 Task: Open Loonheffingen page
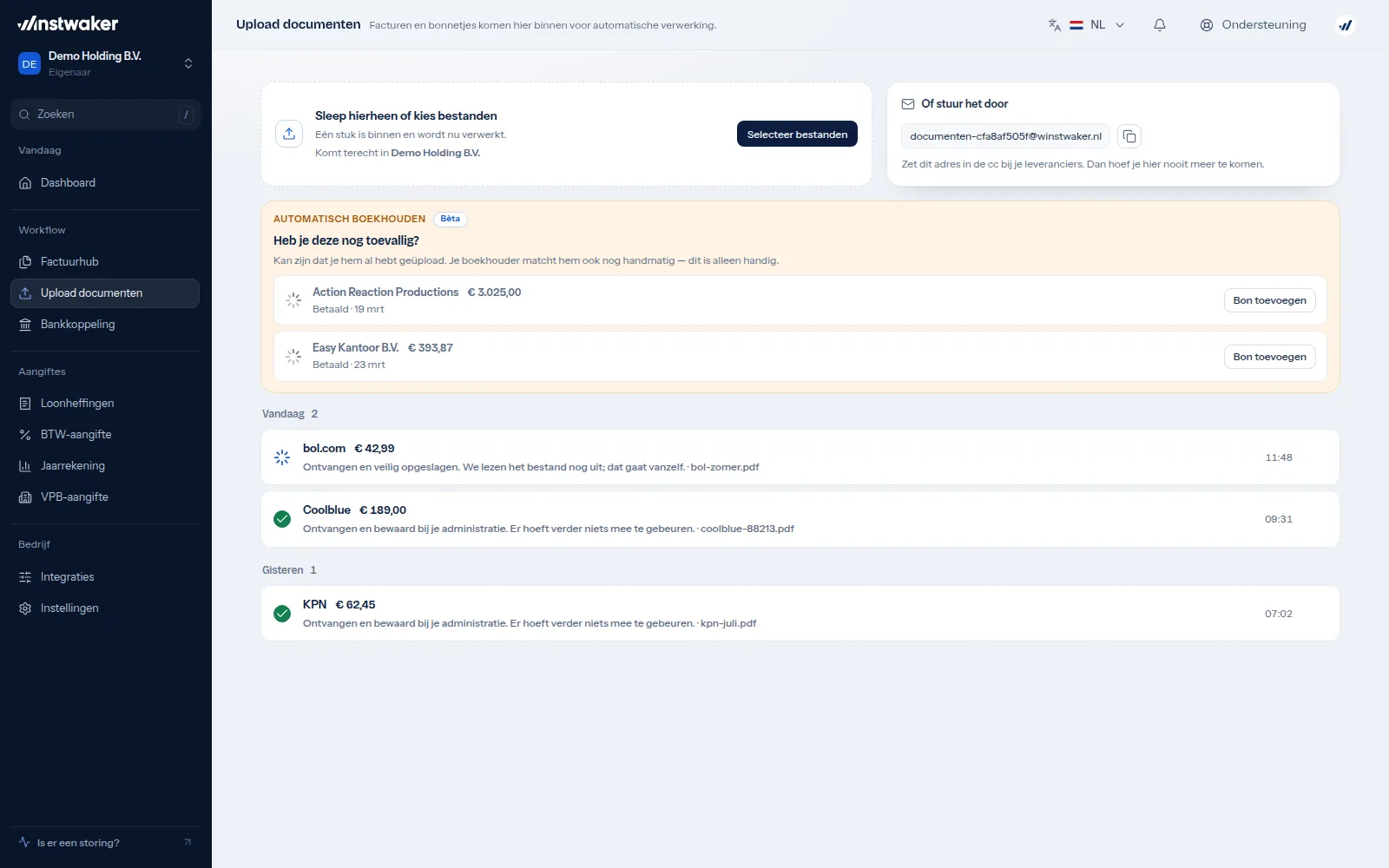105,403
